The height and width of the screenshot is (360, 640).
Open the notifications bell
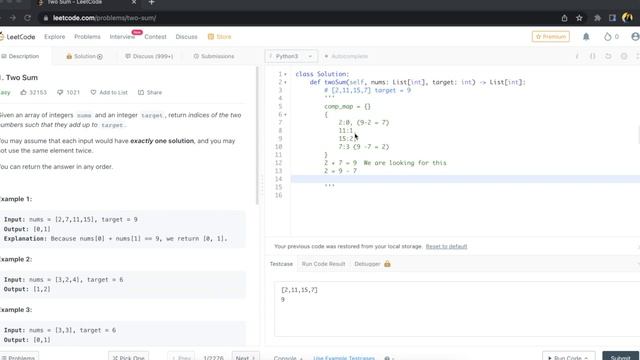586,37
